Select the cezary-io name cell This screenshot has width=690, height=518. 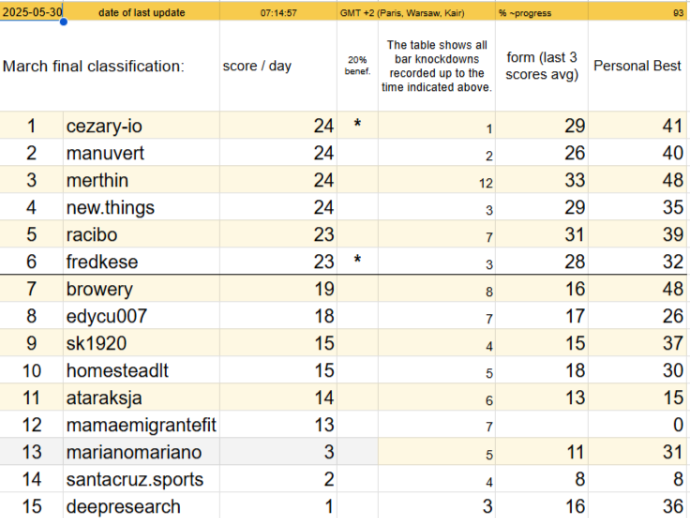[141, 126]
